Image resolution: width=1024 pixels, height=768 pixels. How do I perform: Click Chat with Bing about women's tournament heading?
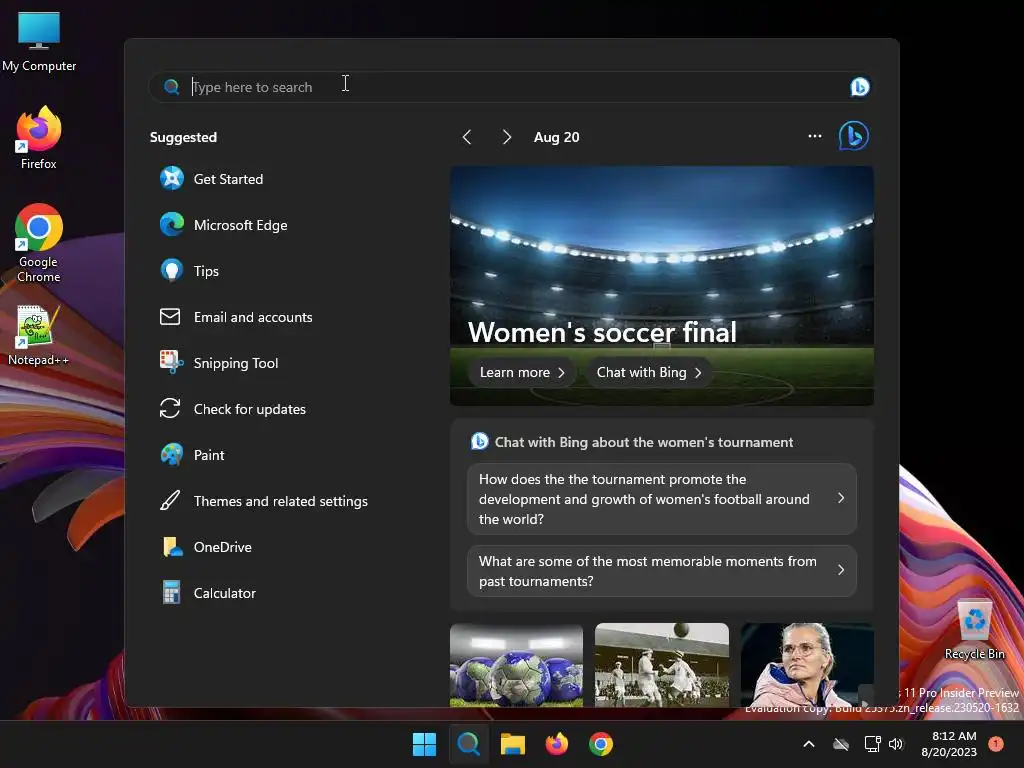point(644,442)
